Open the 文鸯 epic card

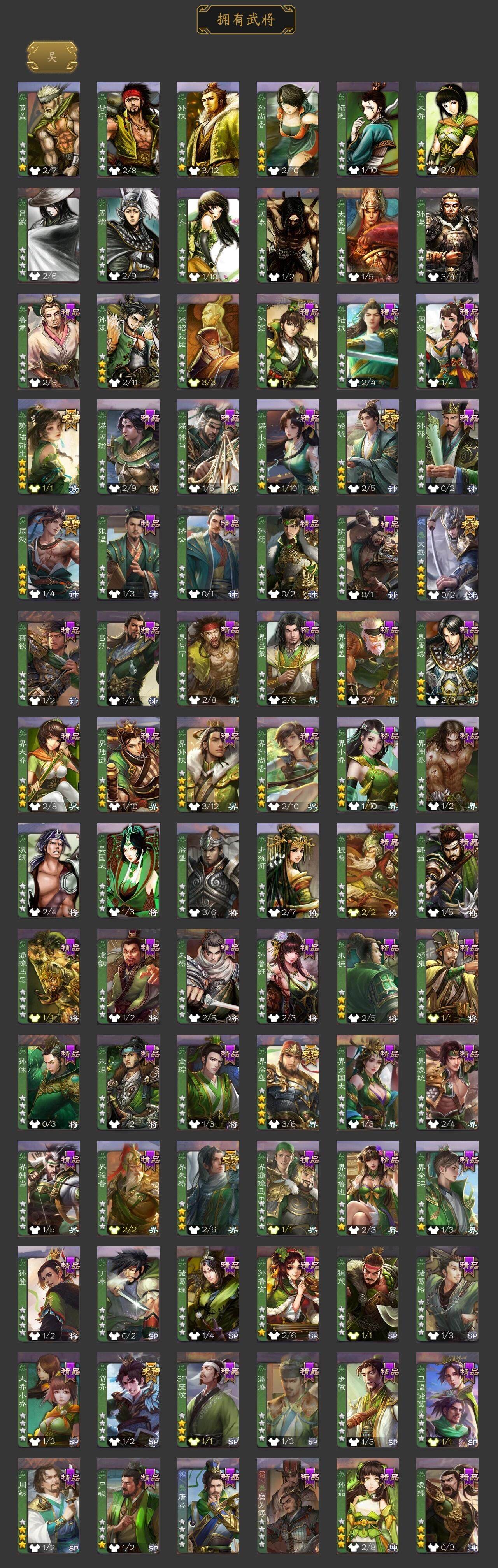point(447,553)
